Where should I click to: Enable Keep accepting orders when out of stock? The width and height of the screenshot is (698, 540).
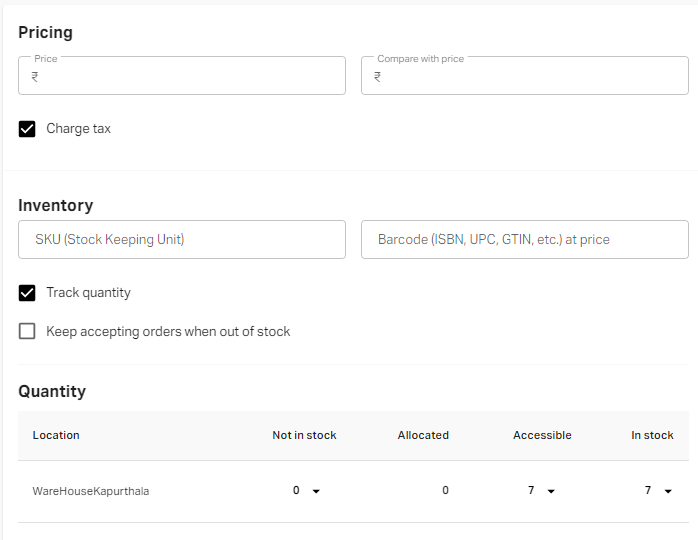(x=27, y=331)
